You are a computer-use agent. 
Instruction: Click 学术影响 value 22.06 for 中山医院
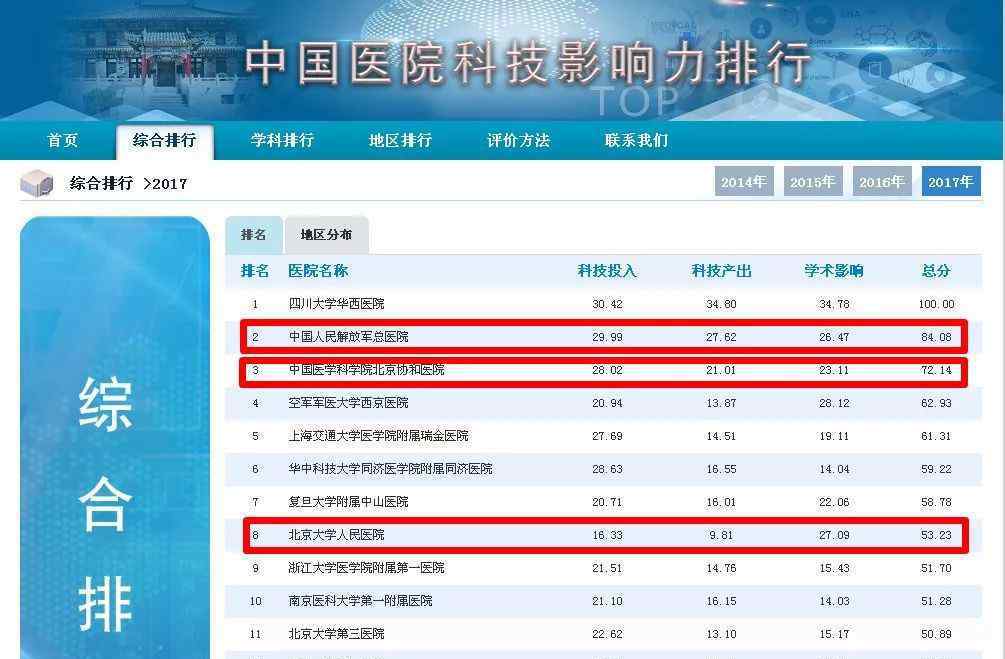point(834,502)
